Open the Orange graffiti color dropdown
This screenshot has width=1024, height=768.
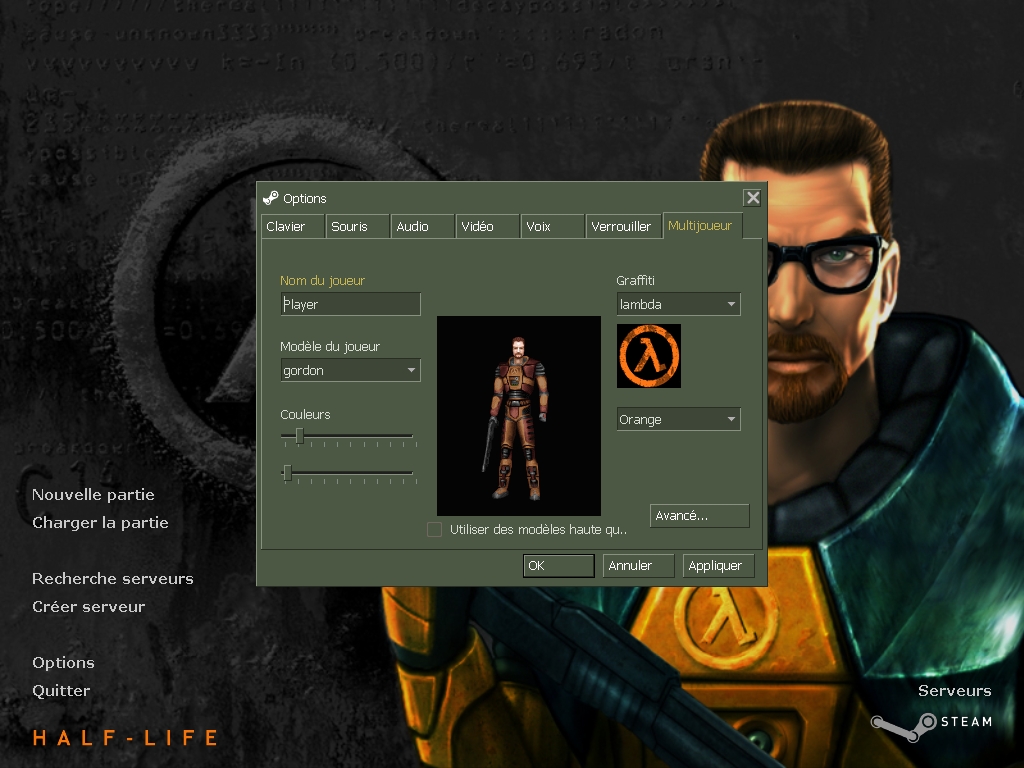[x=678, y=420]
